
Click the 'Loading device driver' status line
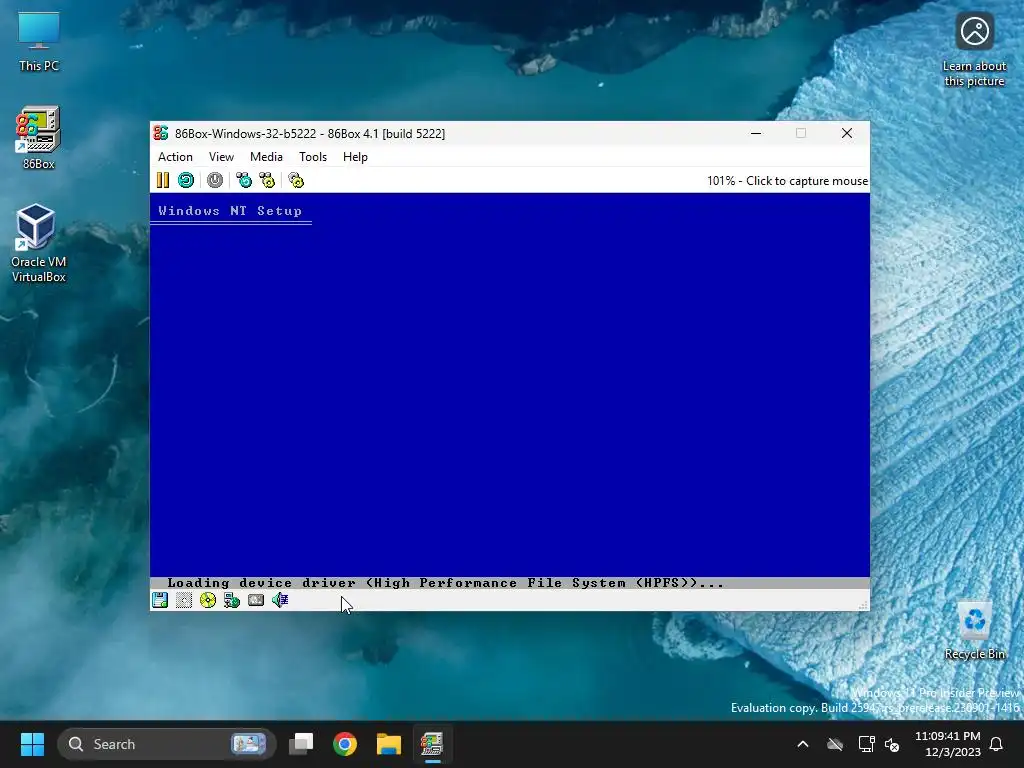(x=510, y=583)
